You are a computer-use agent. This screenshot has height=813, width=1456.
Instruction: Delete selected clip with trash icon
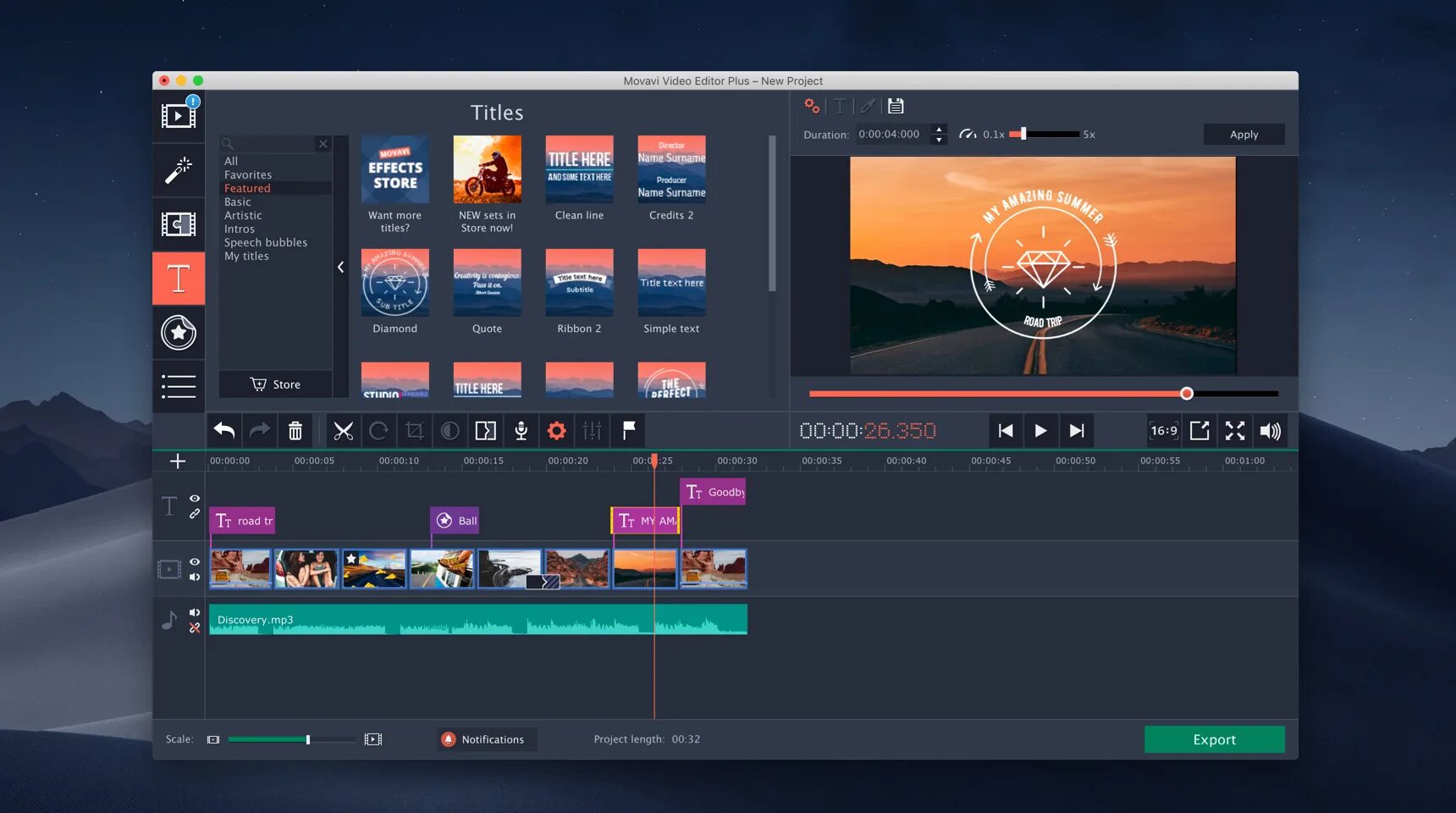coord(295,430)
